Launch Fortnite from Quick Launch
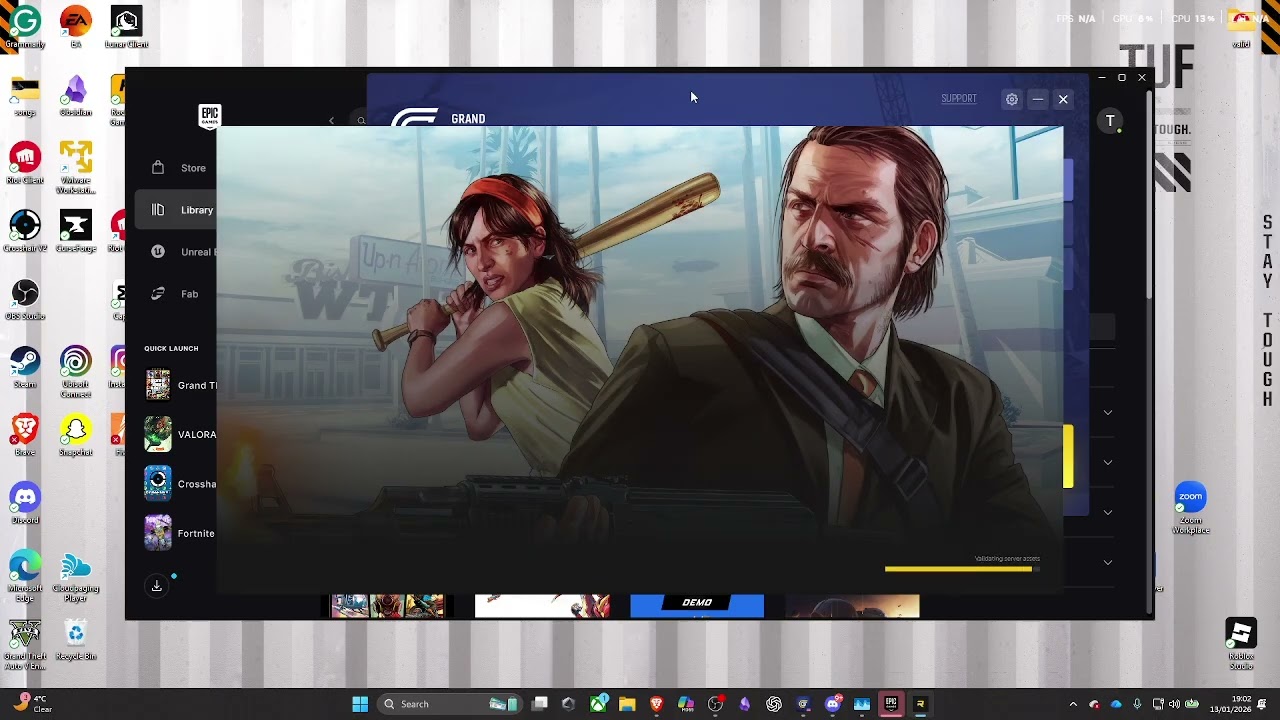Screen dimensions: 1280x720 coord(180,534)
